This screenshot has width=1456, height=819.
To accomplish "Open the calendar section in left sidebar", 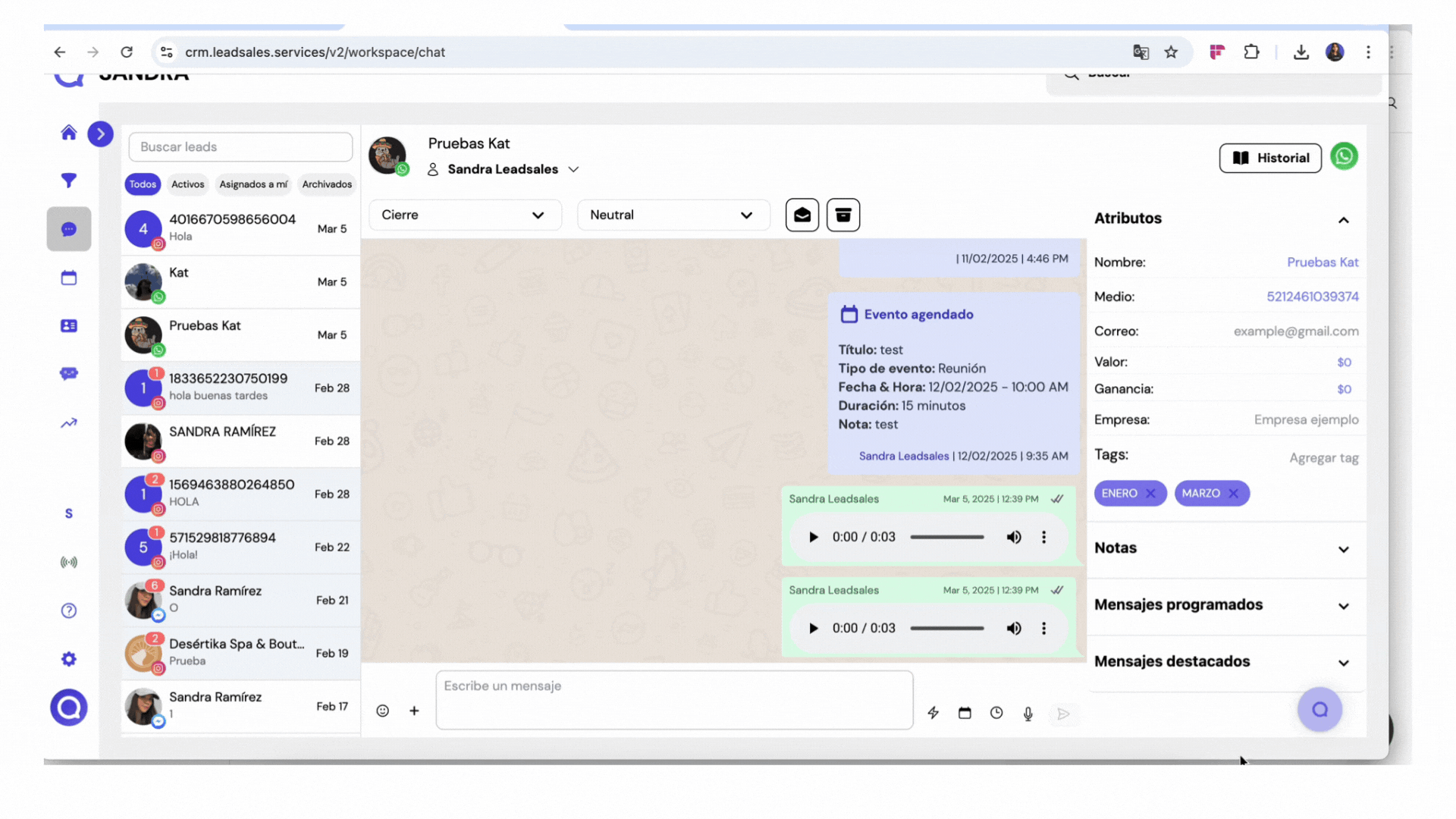I will tap(69, 278).
